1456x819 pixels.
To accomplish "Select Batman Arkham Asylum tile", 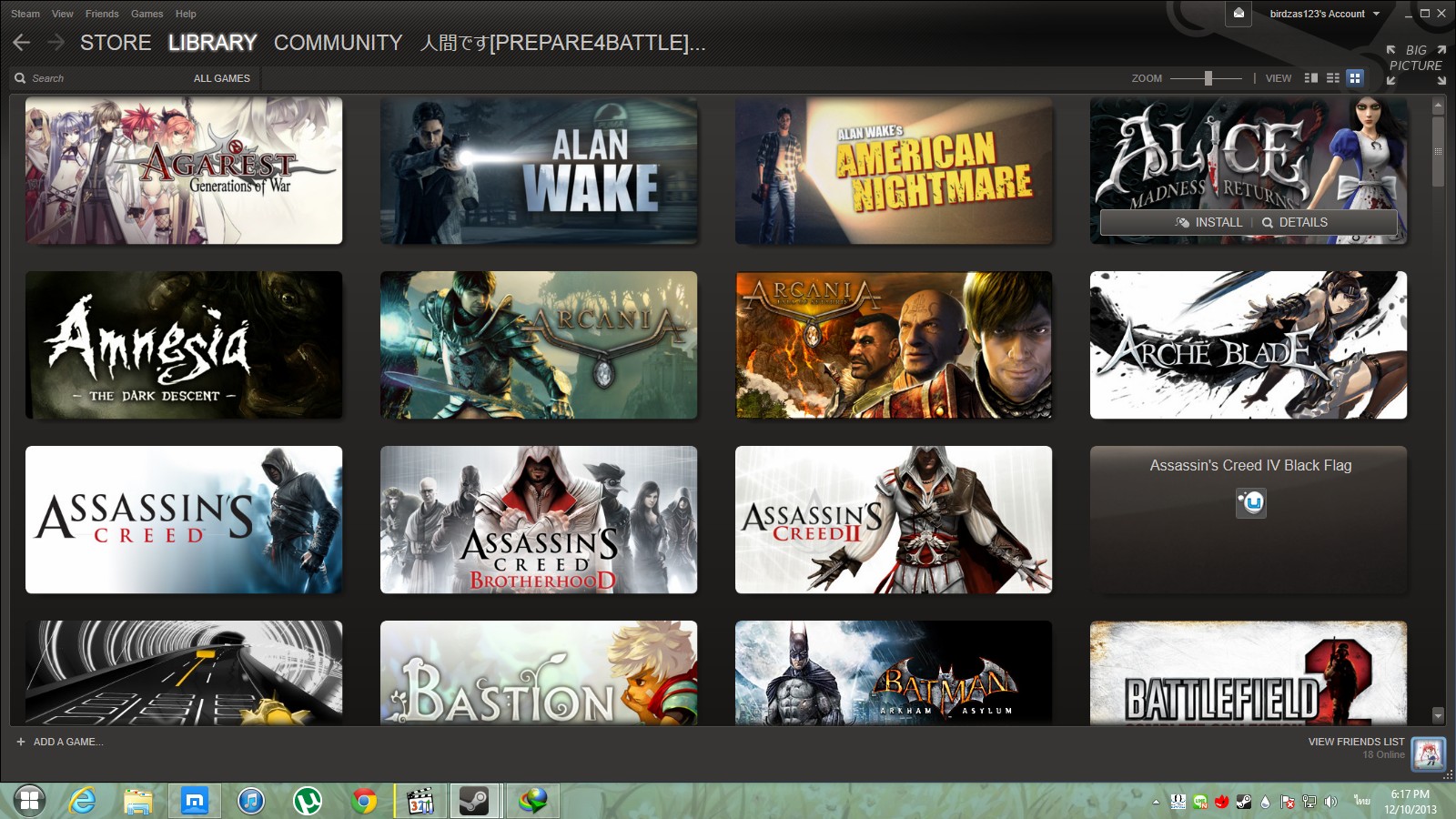I will pyautogui.click(x=894, y=672).
